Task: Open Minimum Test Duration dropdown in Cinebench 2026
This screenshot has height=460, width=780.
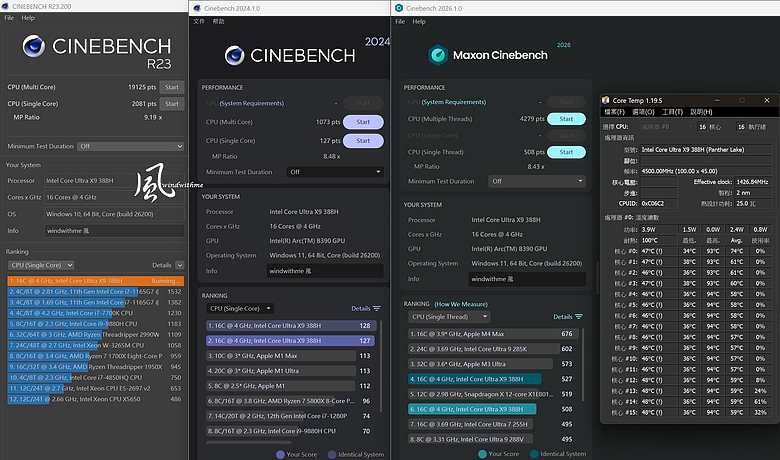Action: click(x=537, y=181)
